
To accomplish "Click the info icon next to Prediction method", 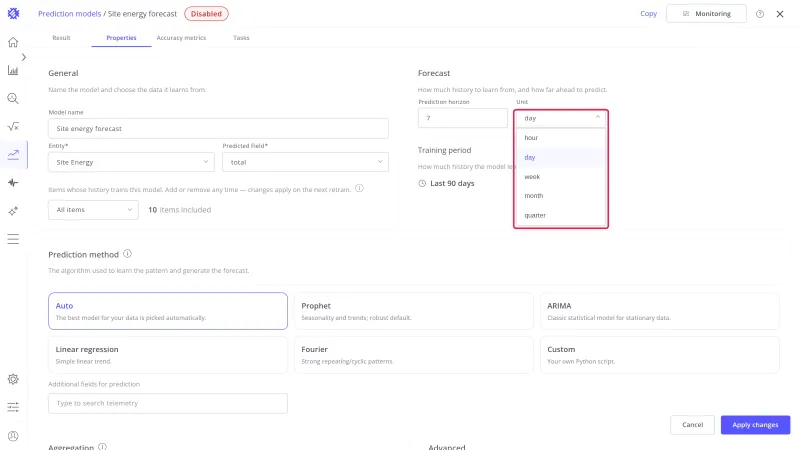I will pos(127,254).
